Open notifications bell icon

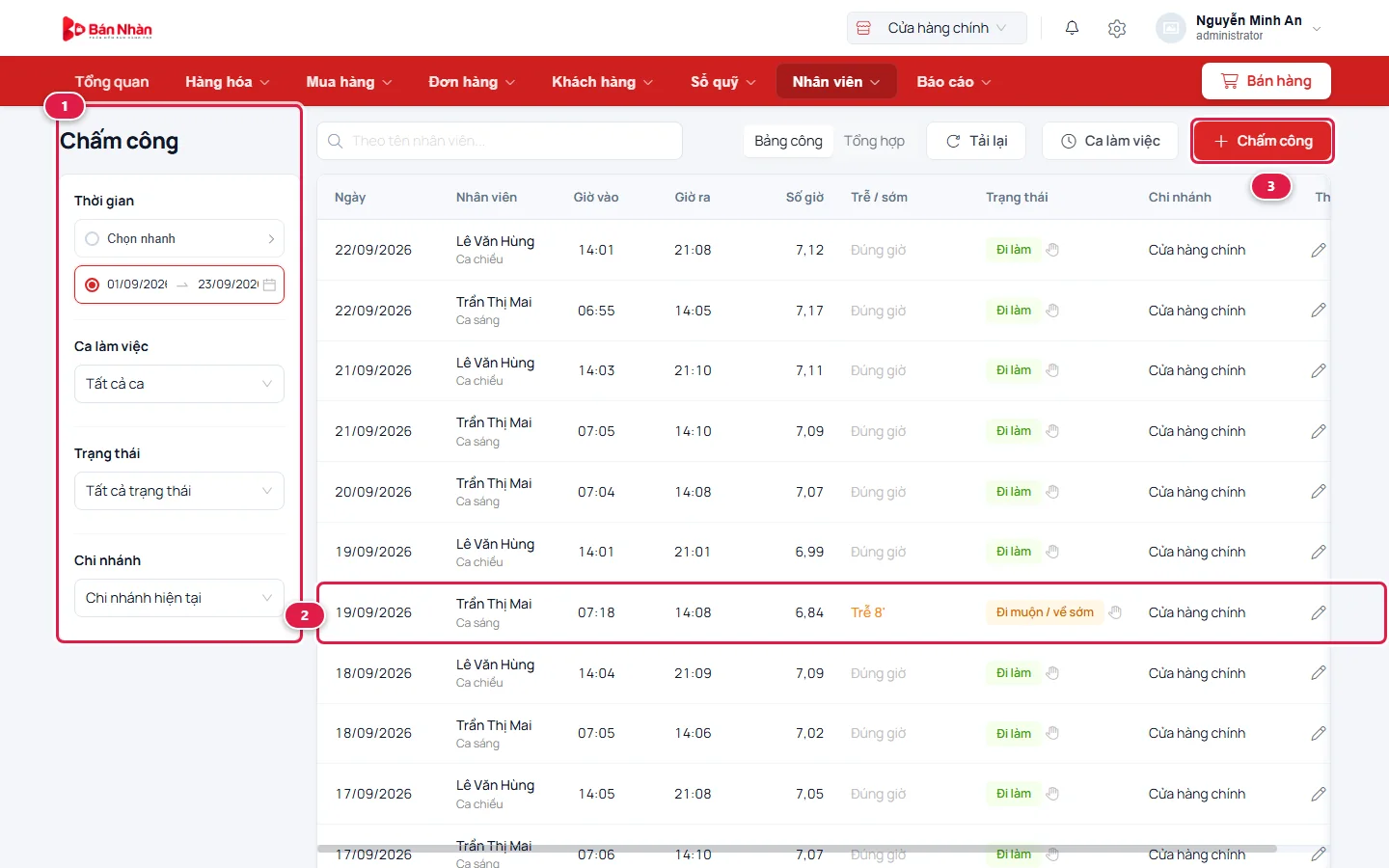(x=1072, y=28)
